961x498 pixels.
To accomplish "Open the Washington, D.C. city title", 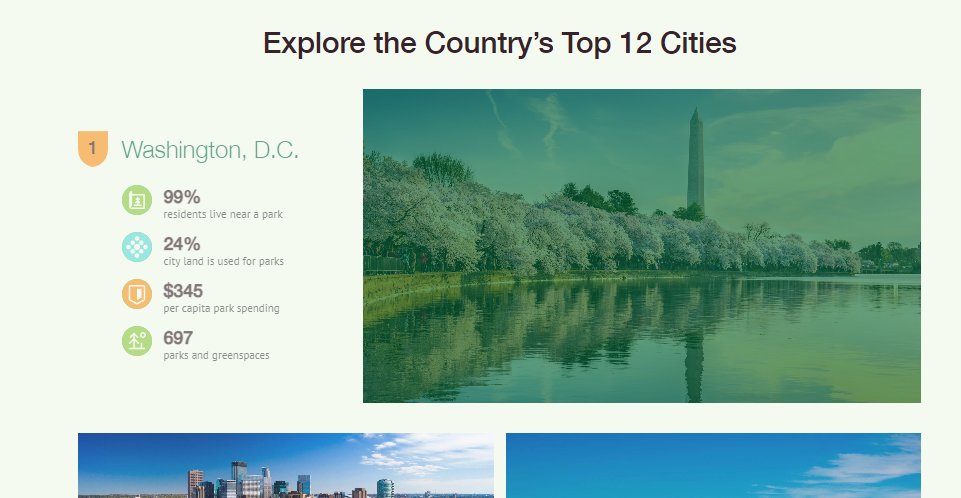I will 210,150.
